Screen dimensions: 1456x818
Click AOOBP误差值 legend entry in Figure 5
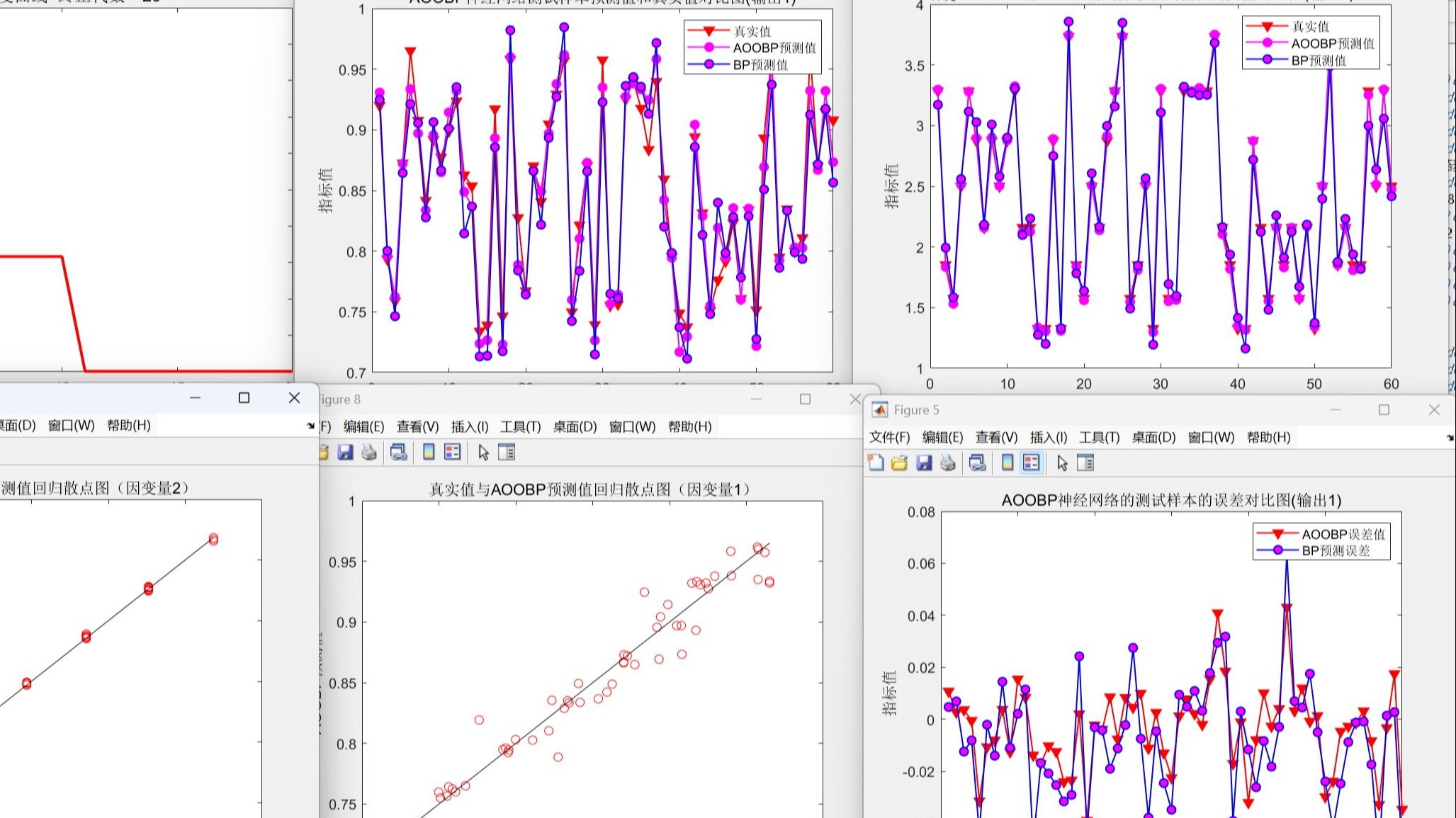tap(1342, 534)
